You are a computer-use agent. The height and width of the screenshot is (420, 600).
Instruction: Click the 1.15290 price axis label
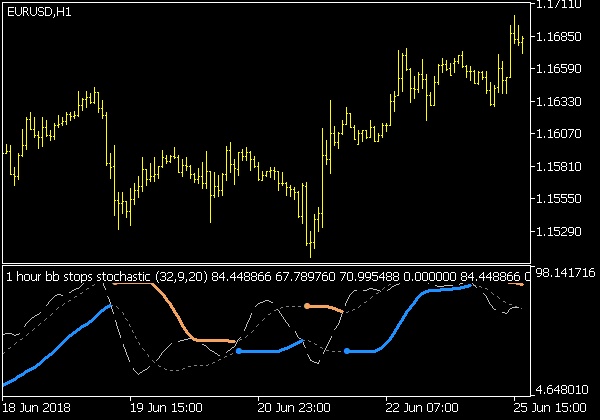click(x=559, y=232)
